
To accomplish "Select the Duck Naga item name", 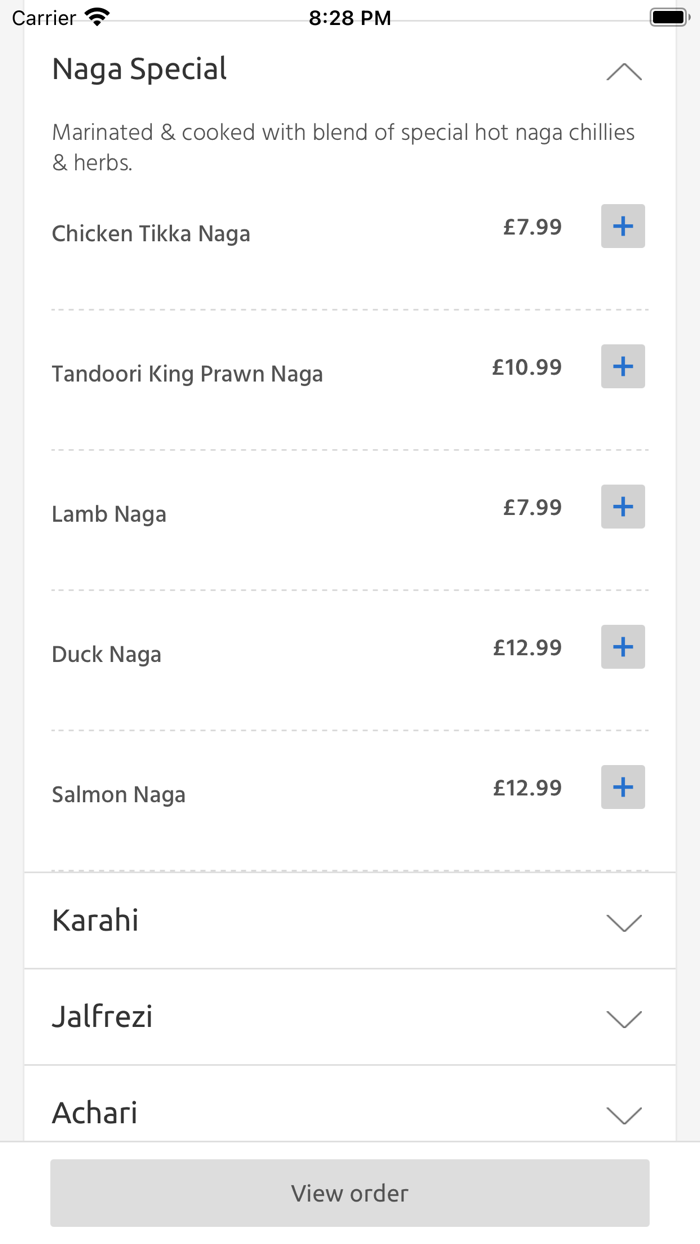I will click(106, 654).
